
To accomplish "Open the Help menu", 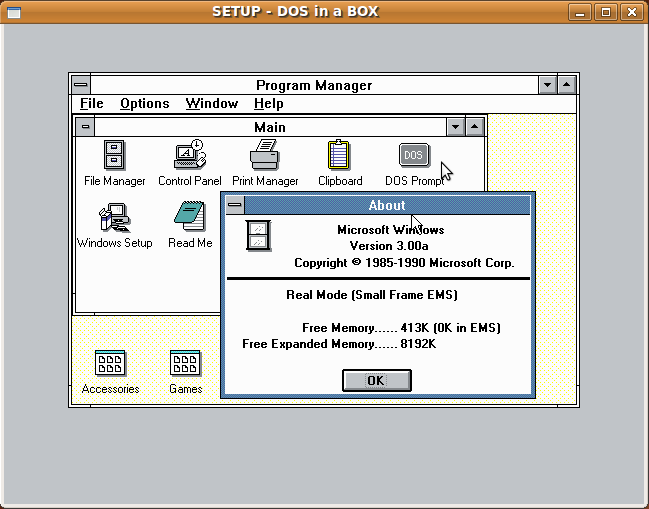I will [269, 103].
